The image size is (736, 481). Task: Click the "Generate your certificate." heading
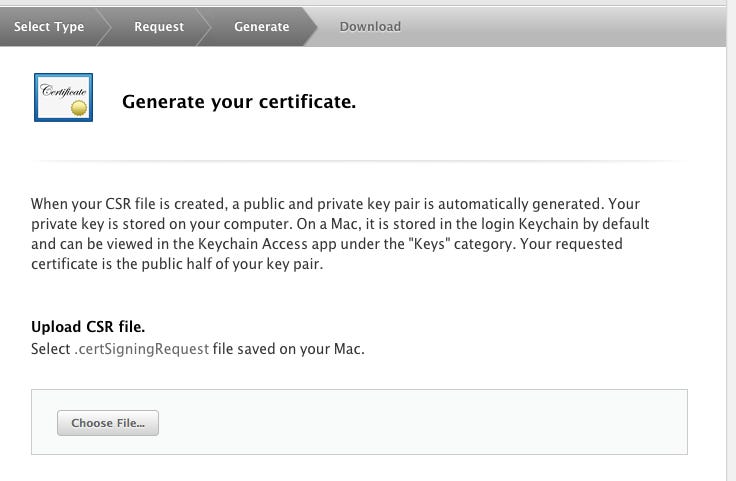pyautogui.click(x=238, y=101)
